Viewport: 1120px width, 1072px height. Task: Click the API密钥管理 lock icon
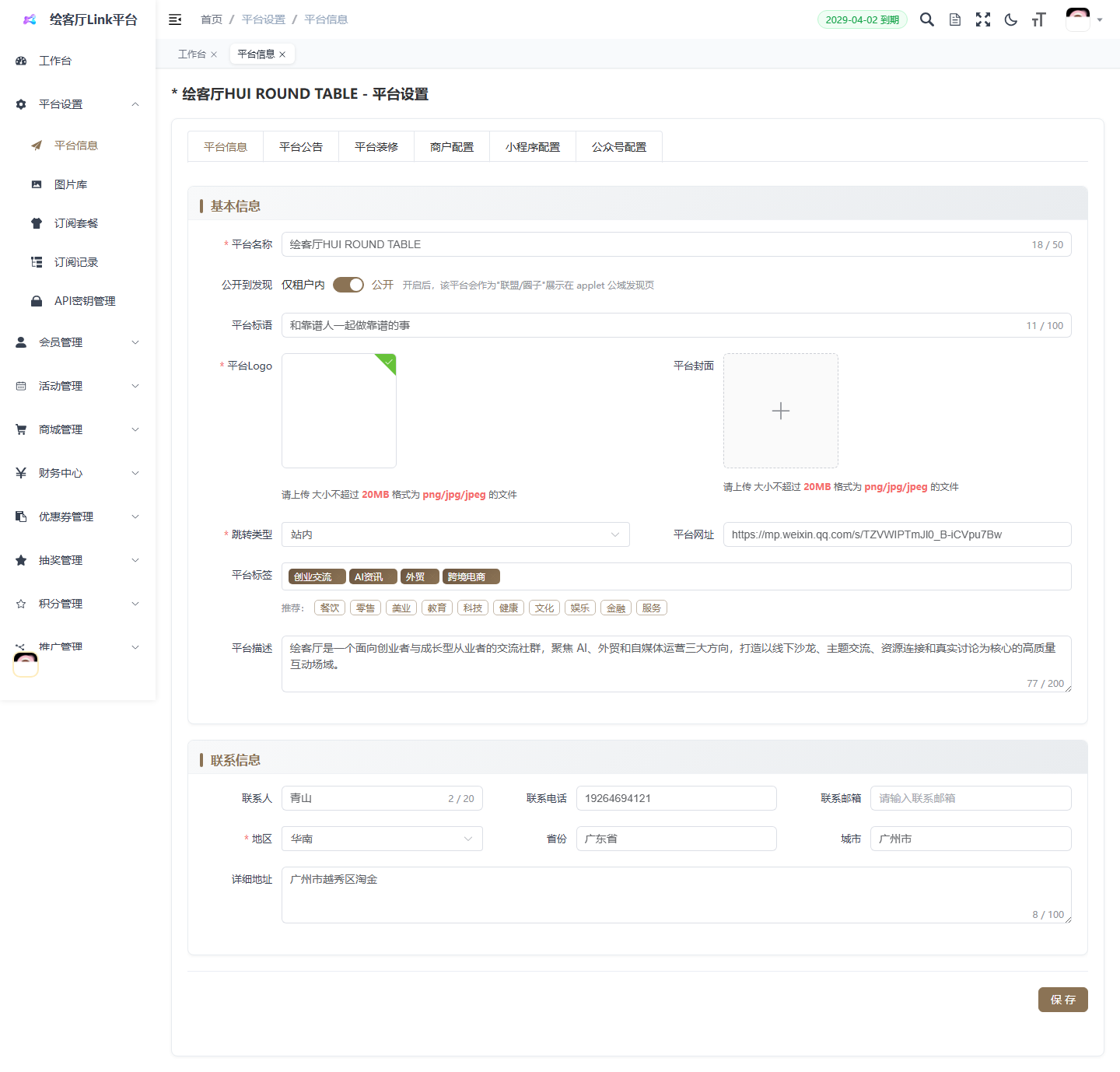[37, 301]
